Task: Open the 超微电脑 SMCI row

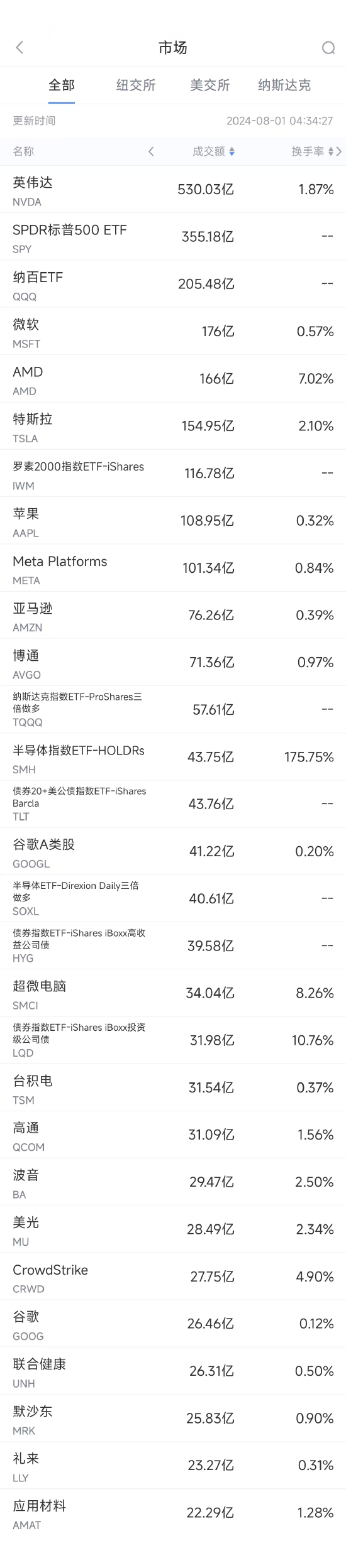Action: [173, 993]
